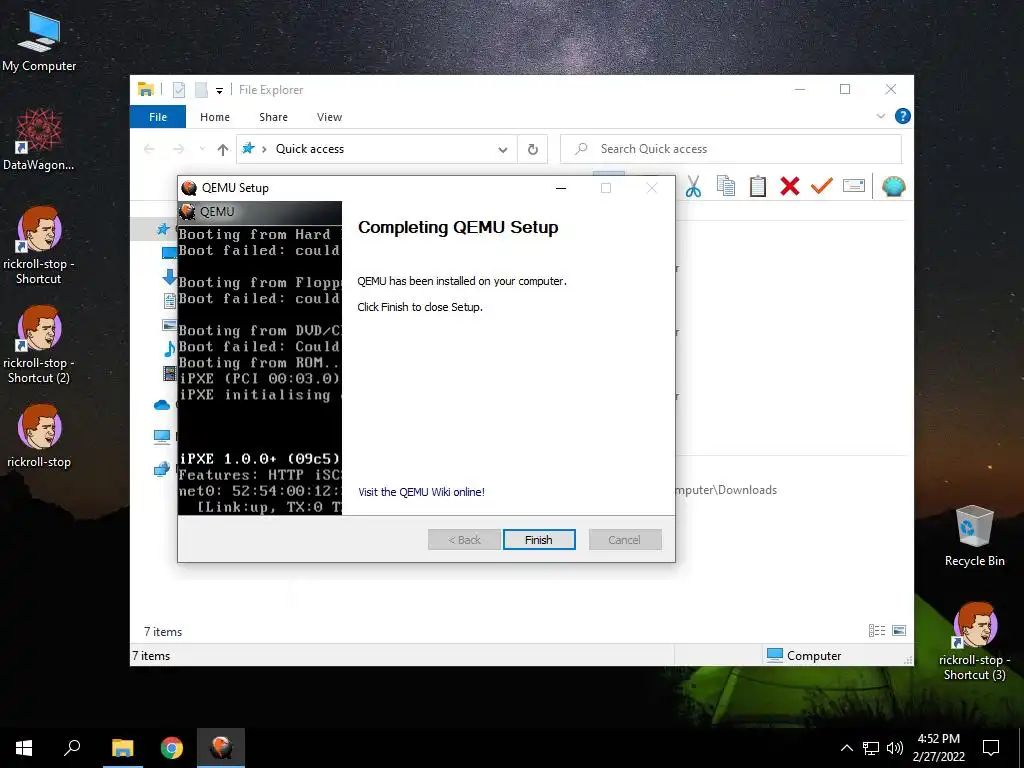This screenshot has width=1024, height=768.
Task: Open the recent locations dropdown arrow
Action: point(202,150)
